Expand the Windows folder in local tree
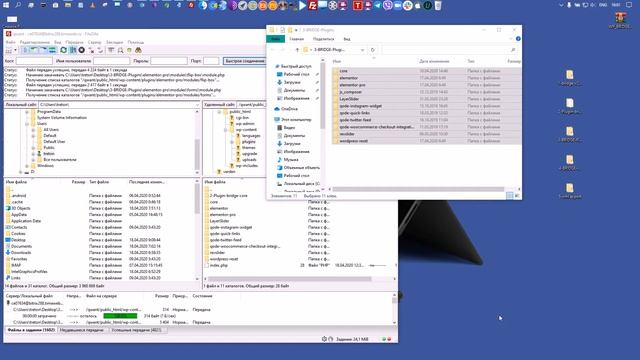 [x=27, y=166]
